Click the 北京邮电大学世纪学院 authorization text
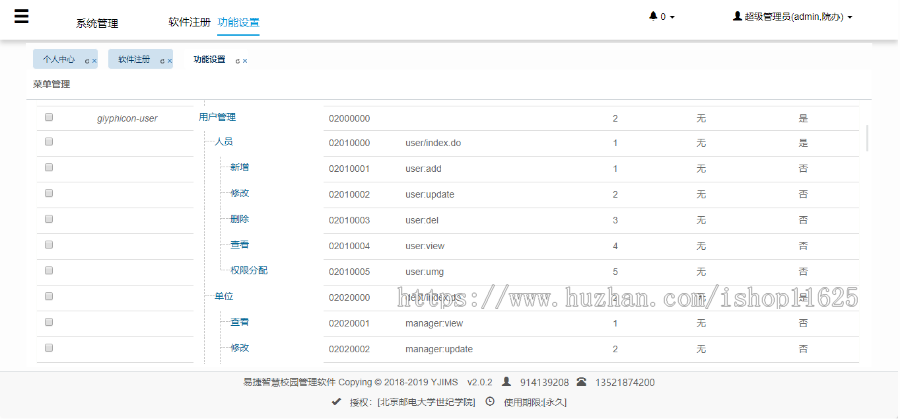 pos(426,402)
